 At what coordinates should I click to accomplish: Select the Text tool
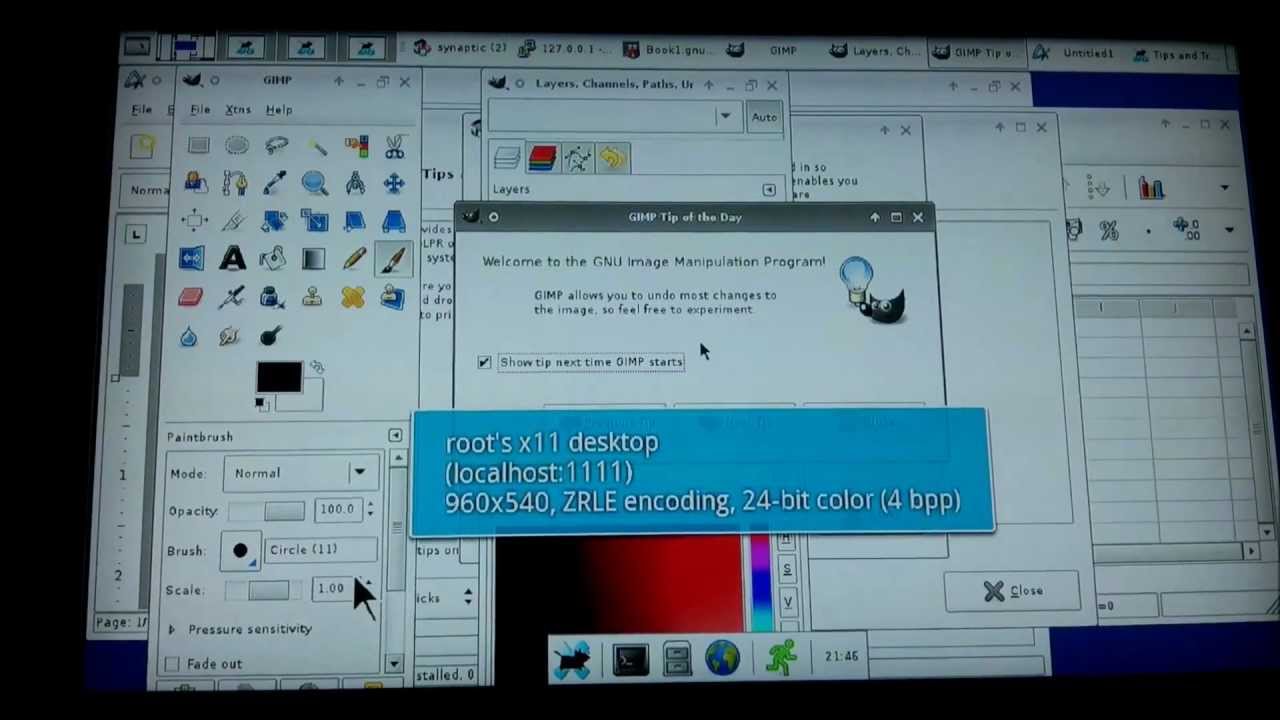[x=233, y=258]
